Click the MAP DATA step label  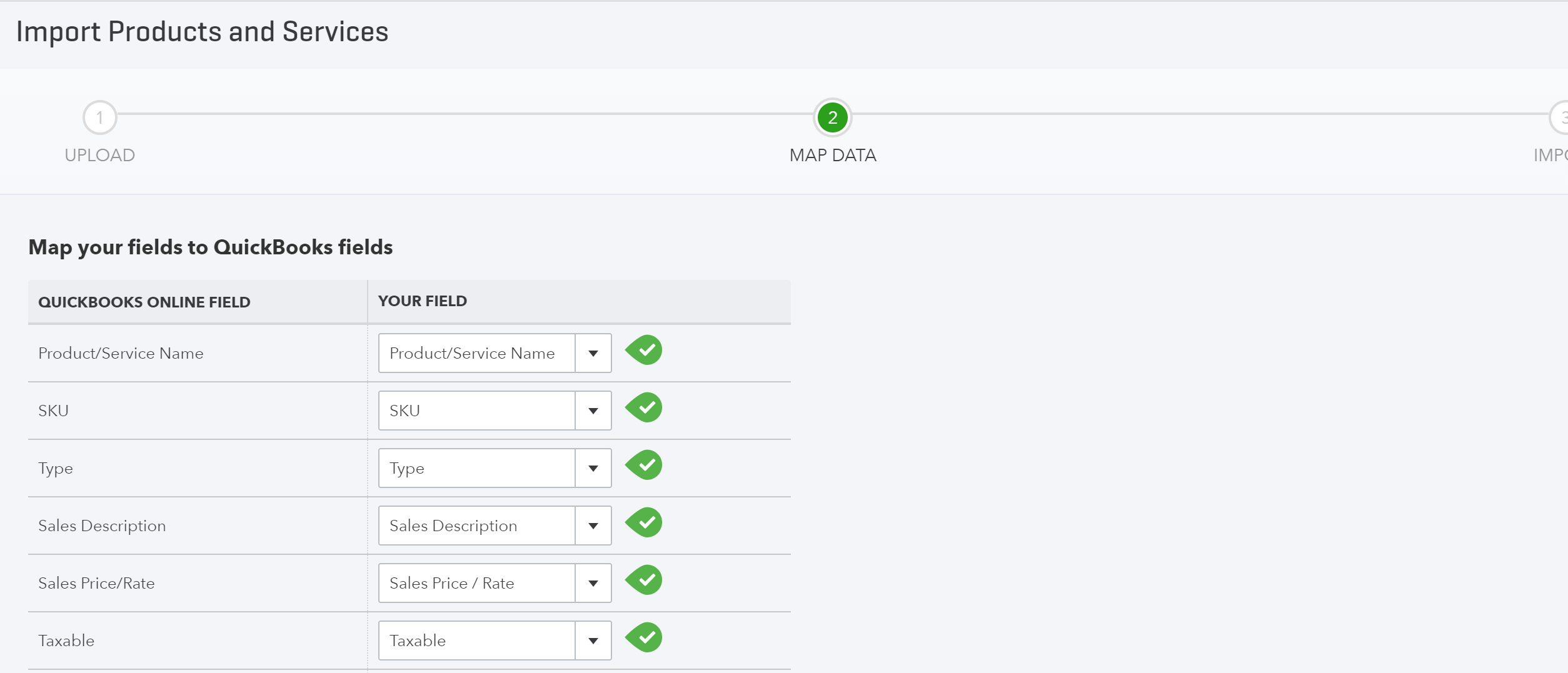pos(833,155)
